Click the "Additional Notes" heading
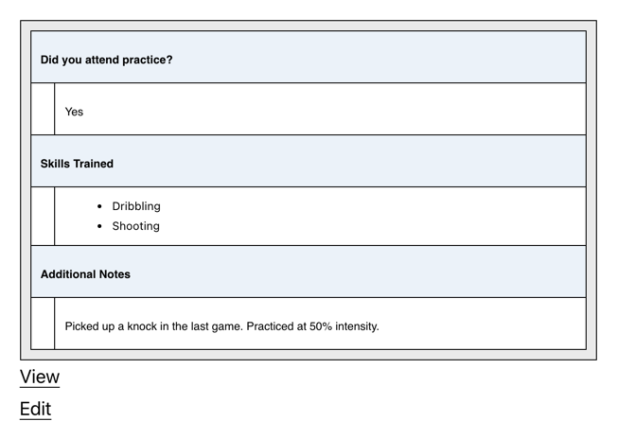 pos(85,273)
